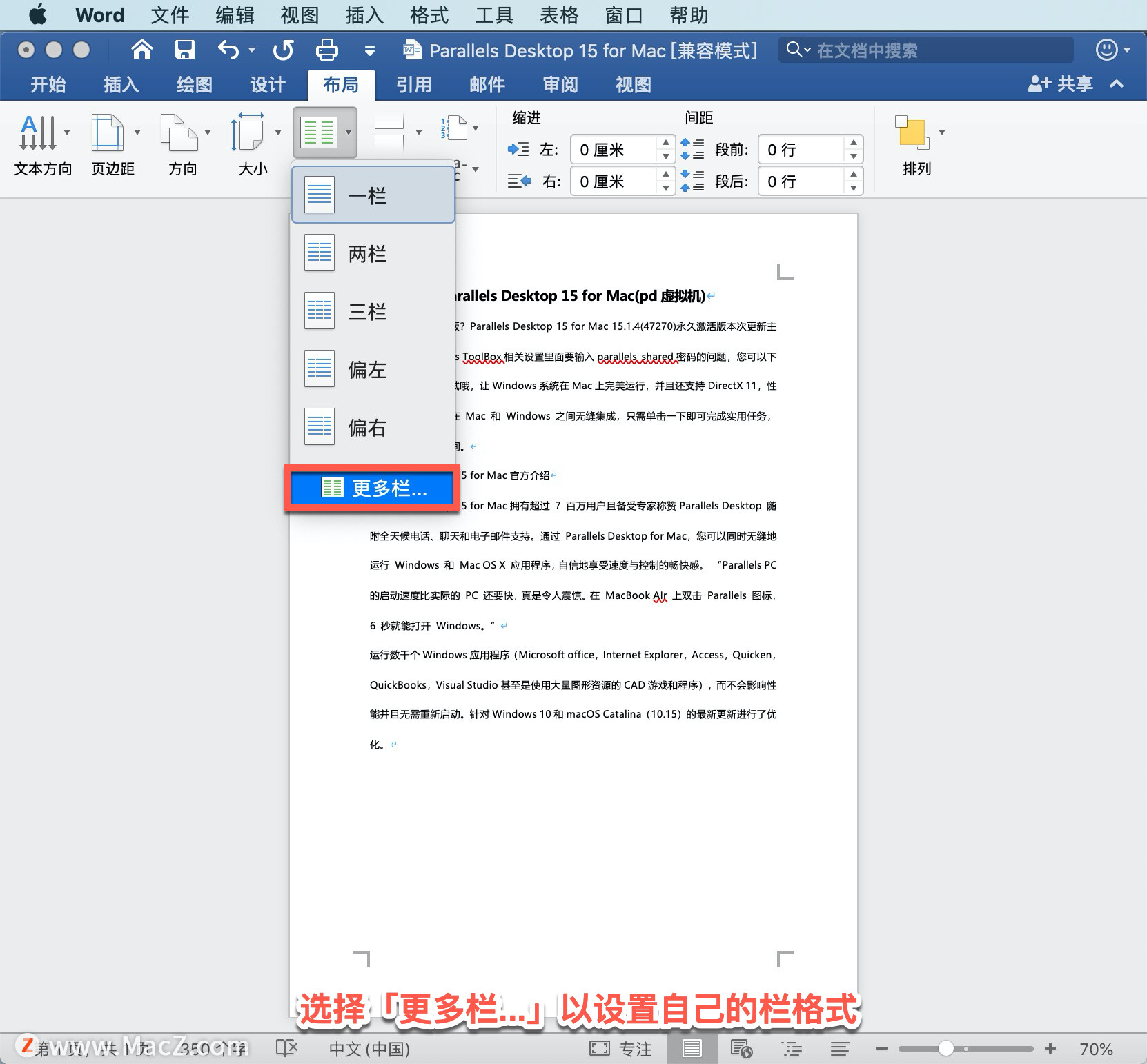Click the 段后 spacing after field
This screenshot has height=1064, width=1147.
point(802,181)
